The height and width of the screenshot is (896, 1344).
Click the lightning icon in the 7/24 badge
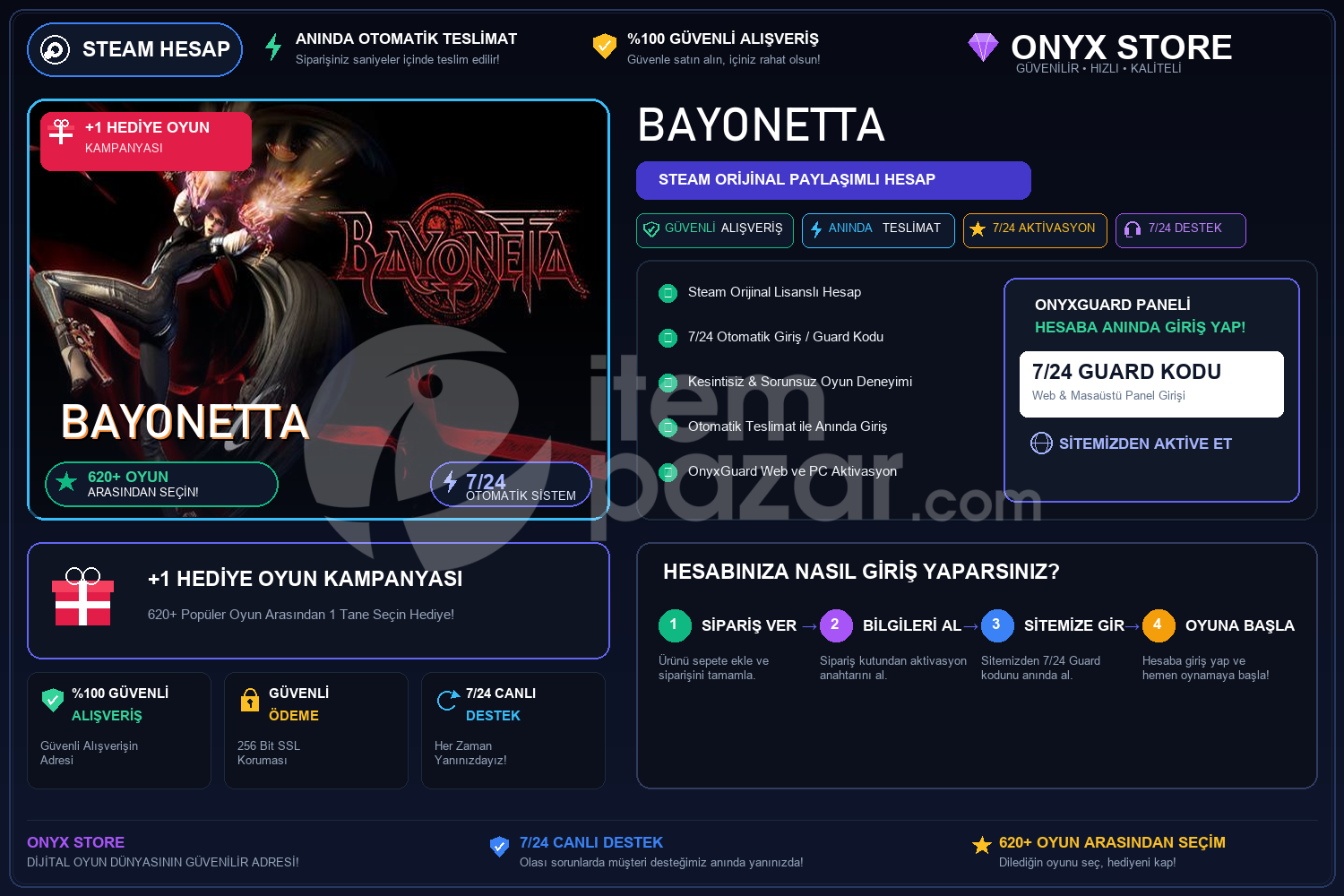pyautogui.click(x=450, y=482)
